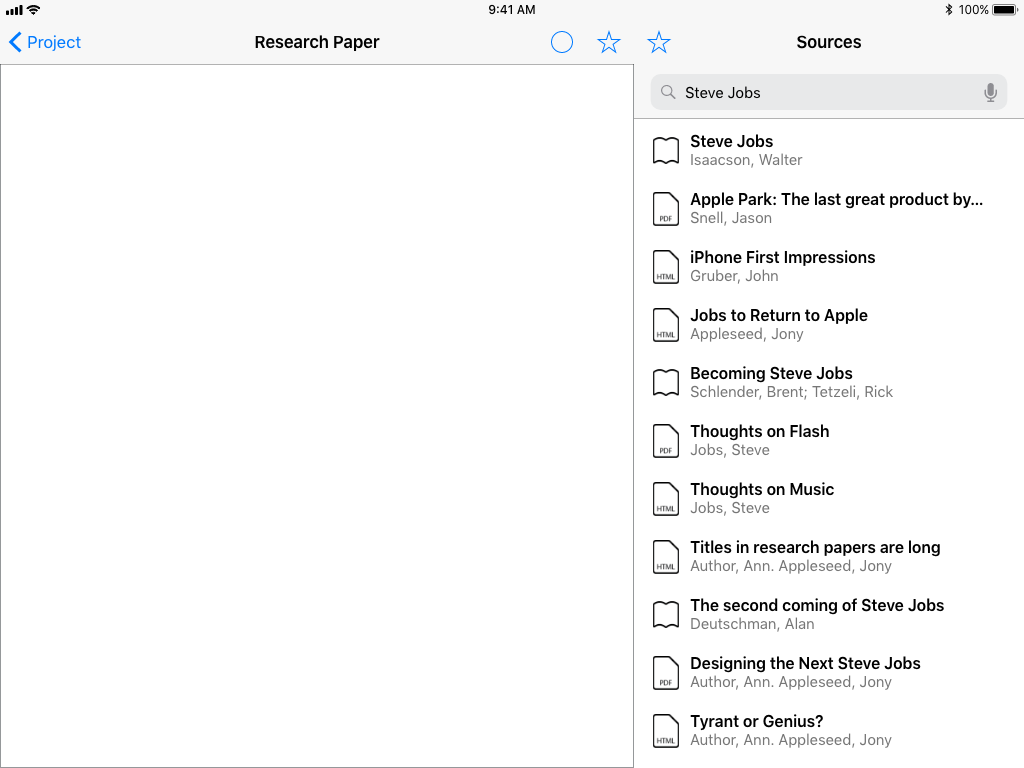This screenshot has width=1024, height=768.
Task: Open book icon for Becoming Steve Jobs
Action: [665, 382]
